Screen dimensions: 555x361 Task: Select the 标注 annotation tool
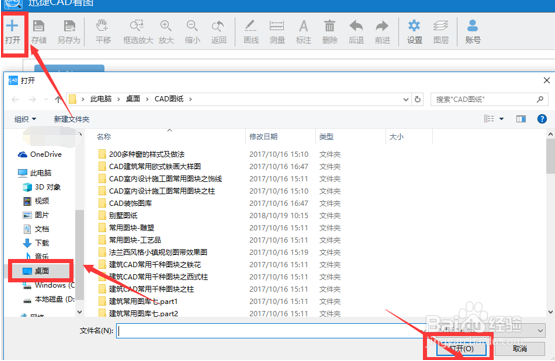[303, 32]
